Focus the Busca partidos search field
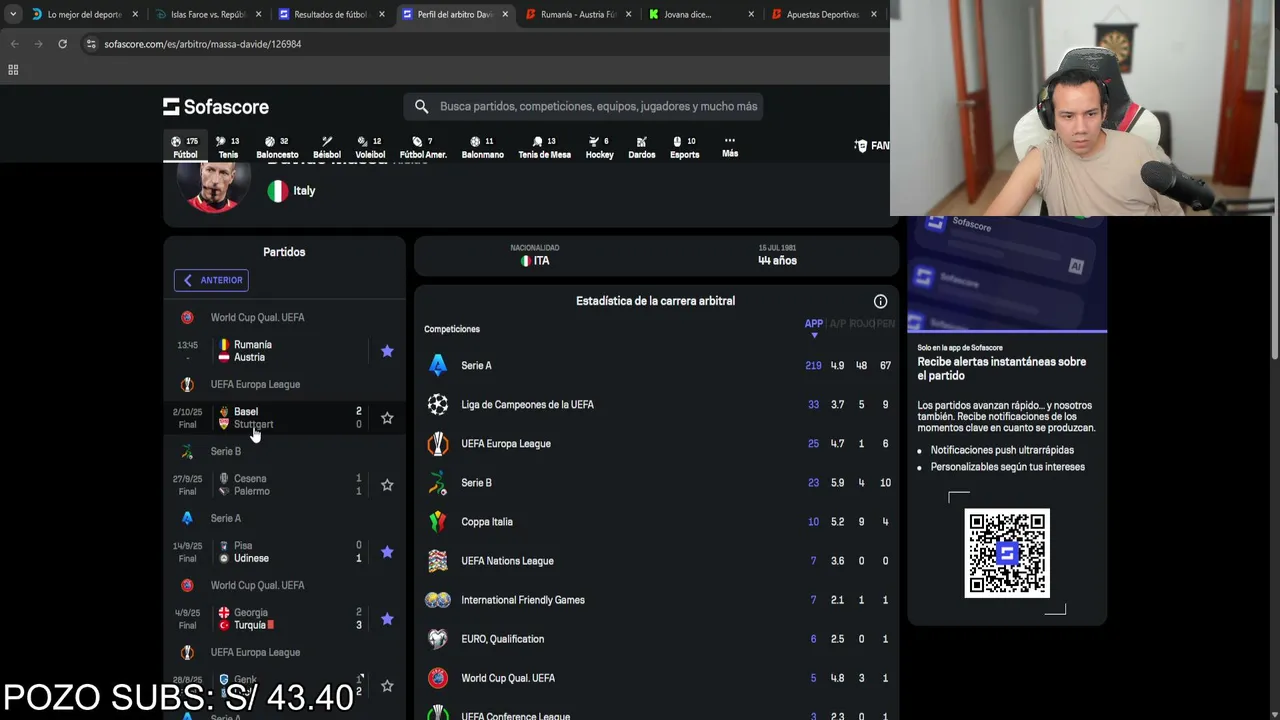Screen dimensions: 1280x720 click(x=584, y=106)
